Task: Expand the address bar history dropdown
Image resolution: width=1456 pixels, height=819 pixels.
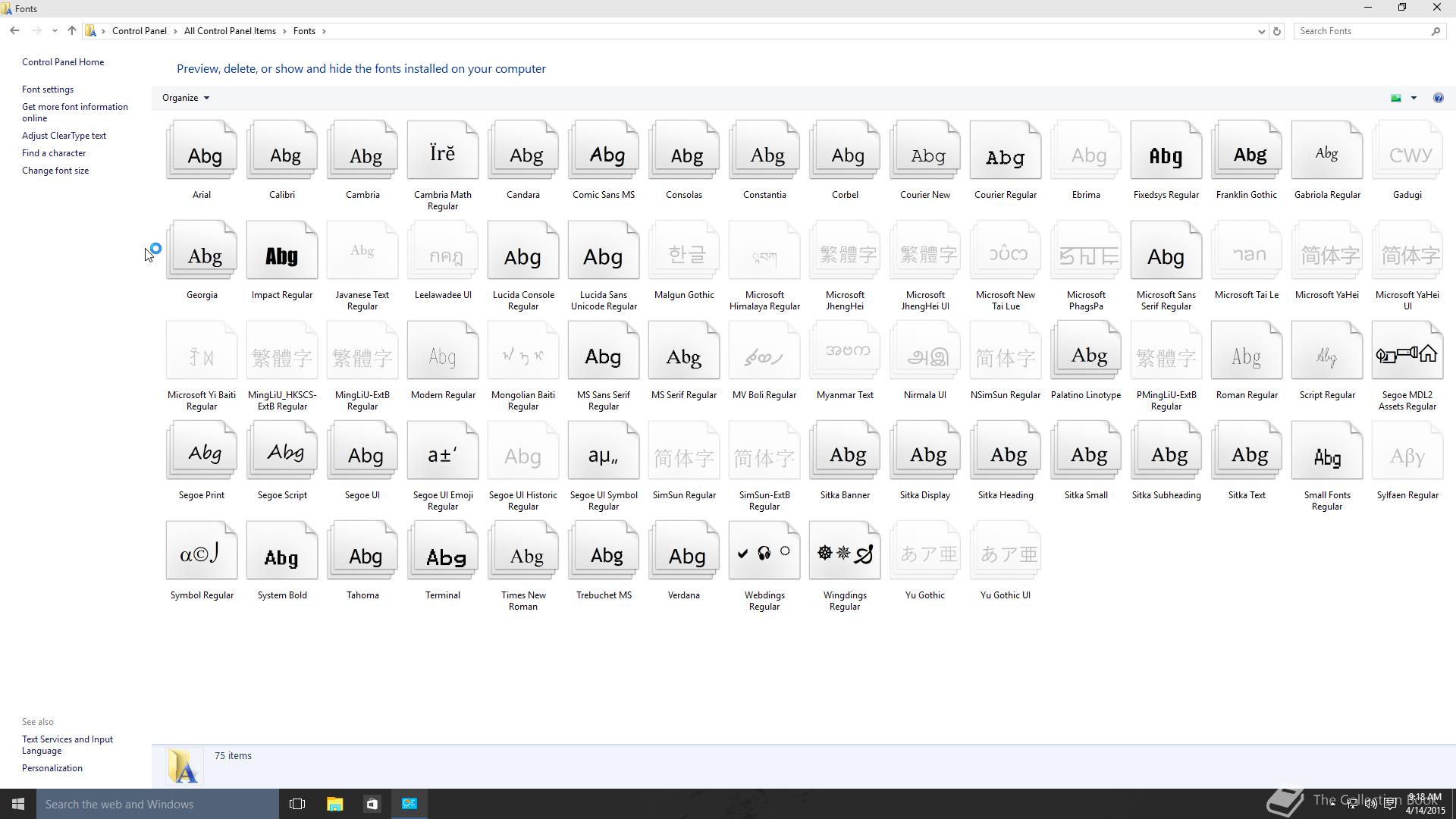Action: click(x=1261, y=31)
